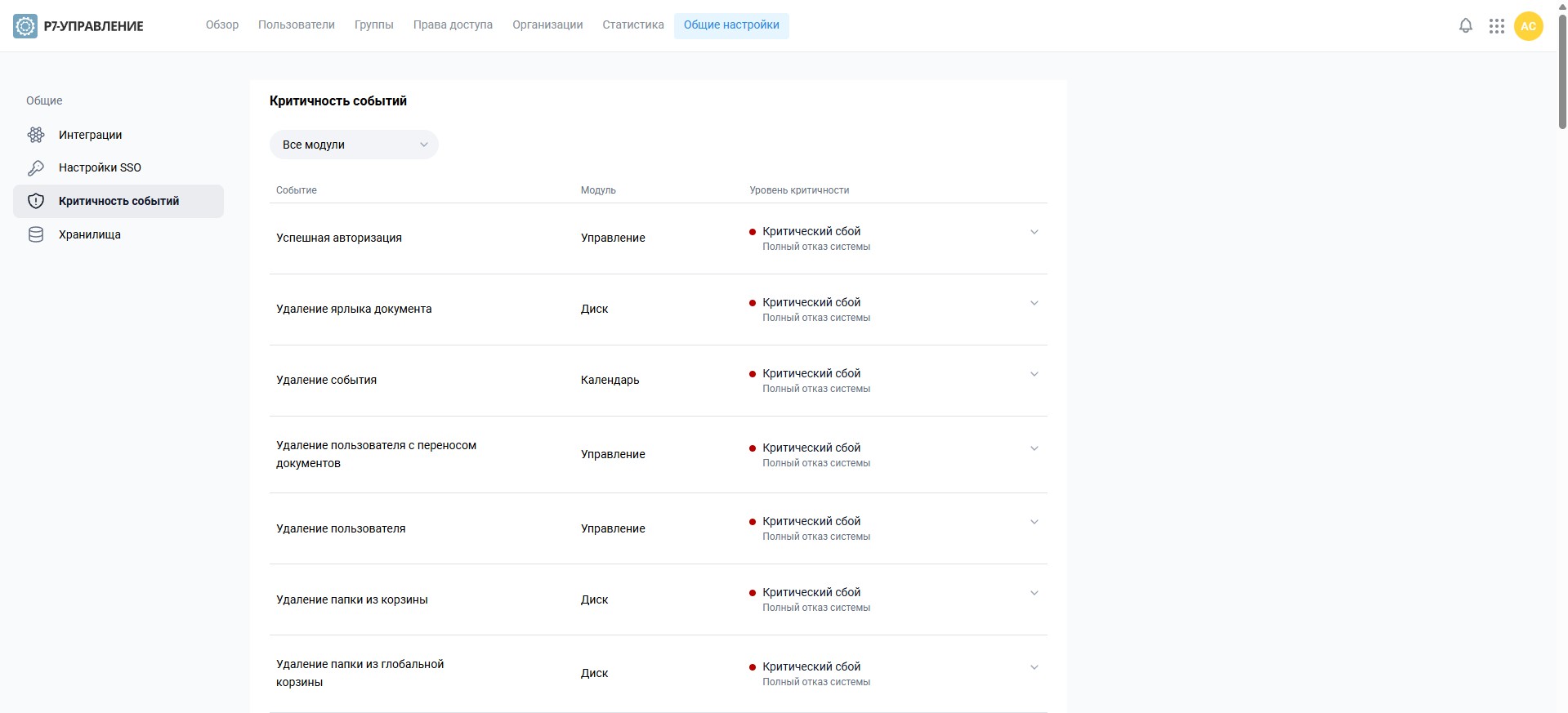
Task: Open Настройки SSO in the sidebar
Action: (118, 167)
